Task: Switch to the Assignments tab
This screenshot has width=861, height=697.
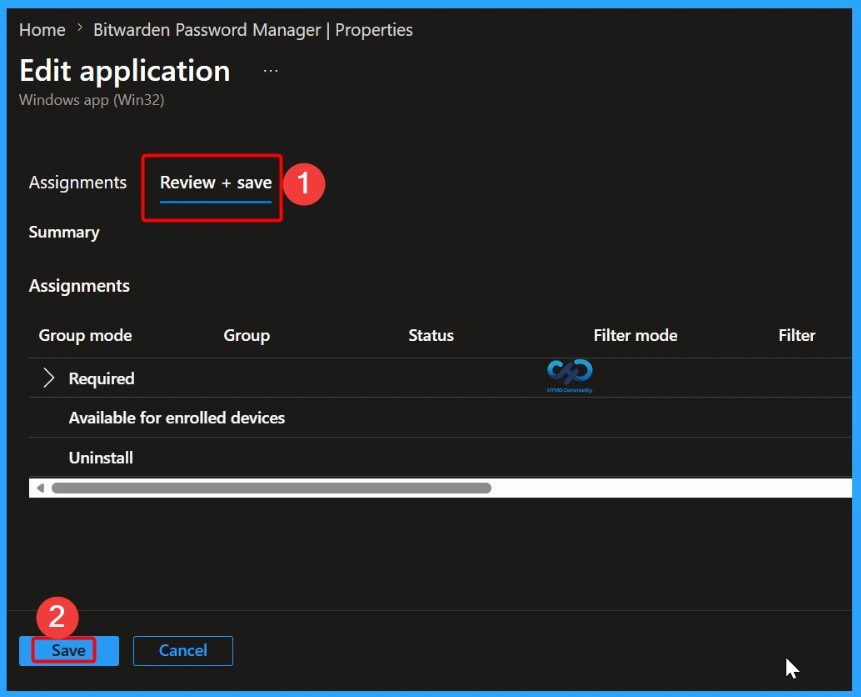Action: [77, 182]
